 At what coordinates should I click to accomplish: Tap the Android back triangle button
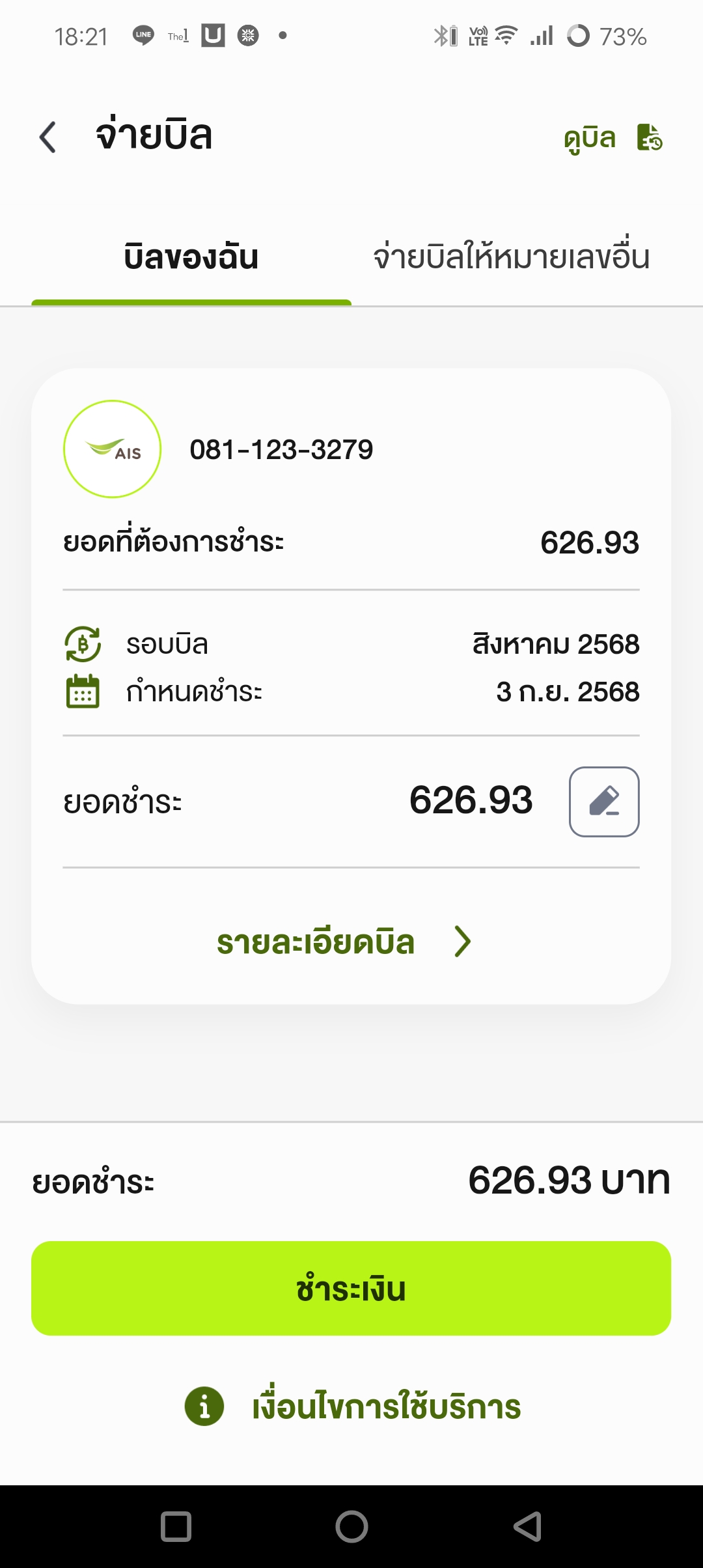(x=527, y=1526)
